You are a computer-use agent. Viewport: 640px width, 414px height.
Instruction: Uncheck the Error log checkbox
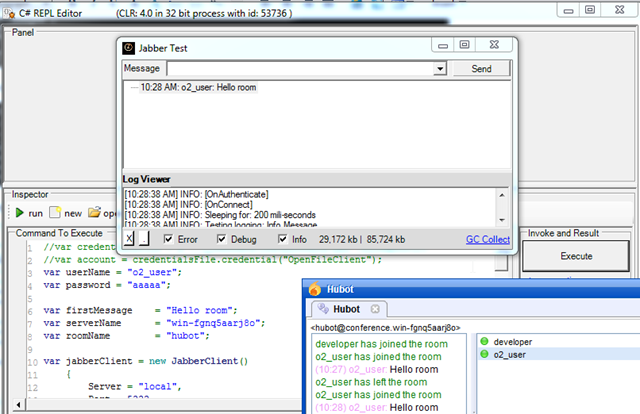168,239
